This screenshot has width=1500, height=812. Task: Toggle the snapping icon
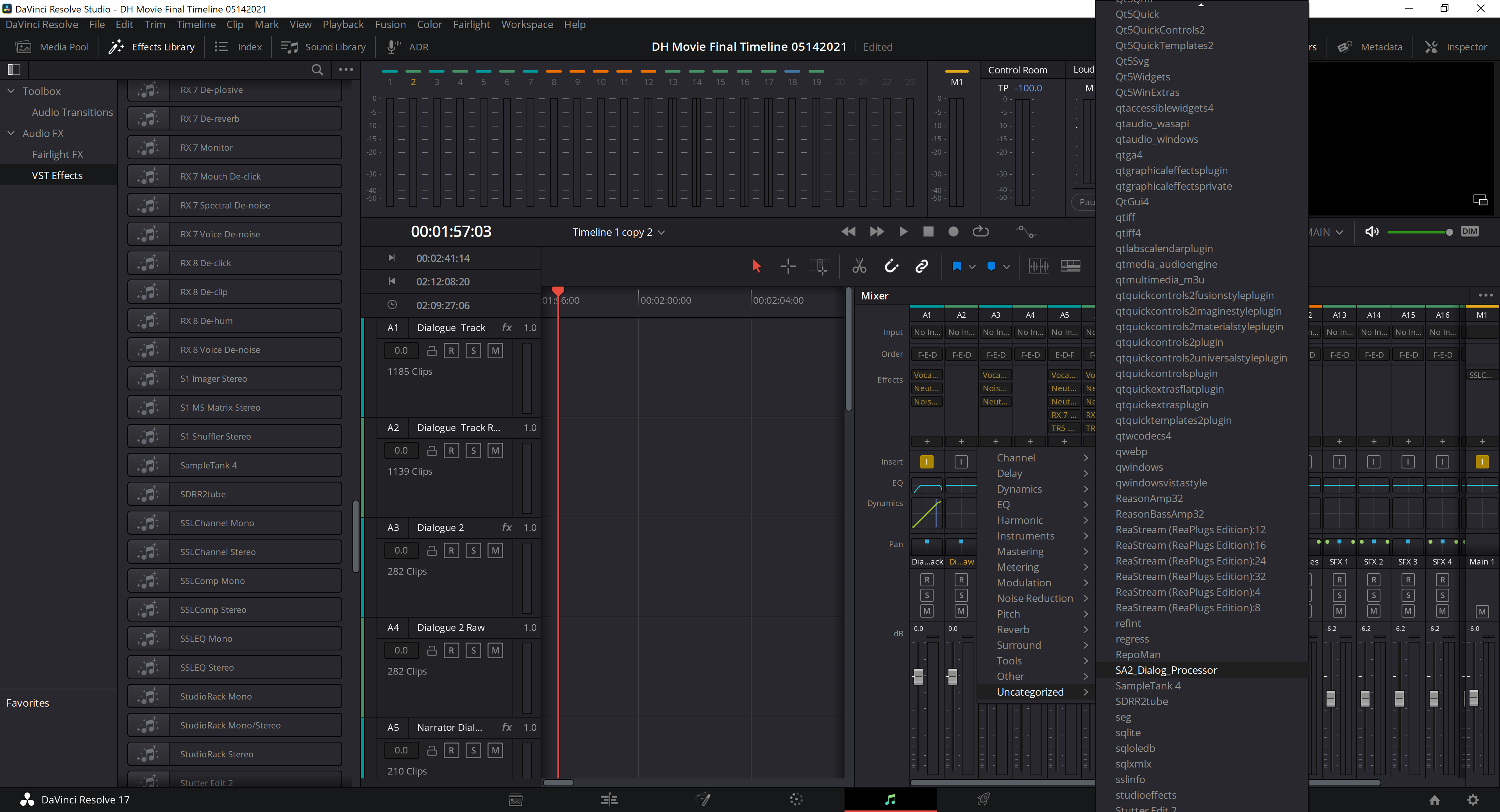891,266
